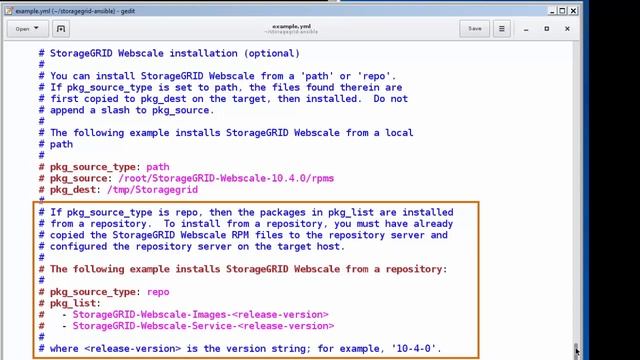This screenshot has height=360, width=640.
Task: Click the vertical scrollbar thumb
Action: tap(576, 351)
